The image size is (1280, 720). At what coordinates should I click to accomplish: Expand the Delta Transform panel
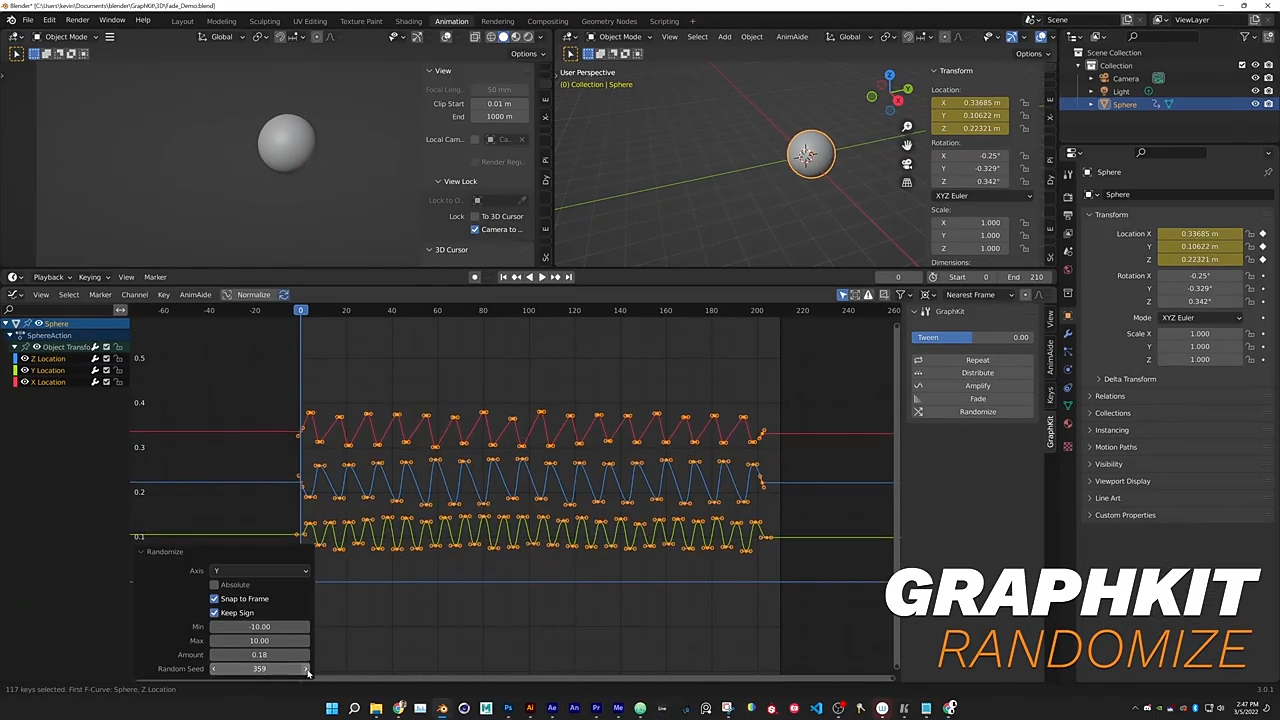(1129, 379)
